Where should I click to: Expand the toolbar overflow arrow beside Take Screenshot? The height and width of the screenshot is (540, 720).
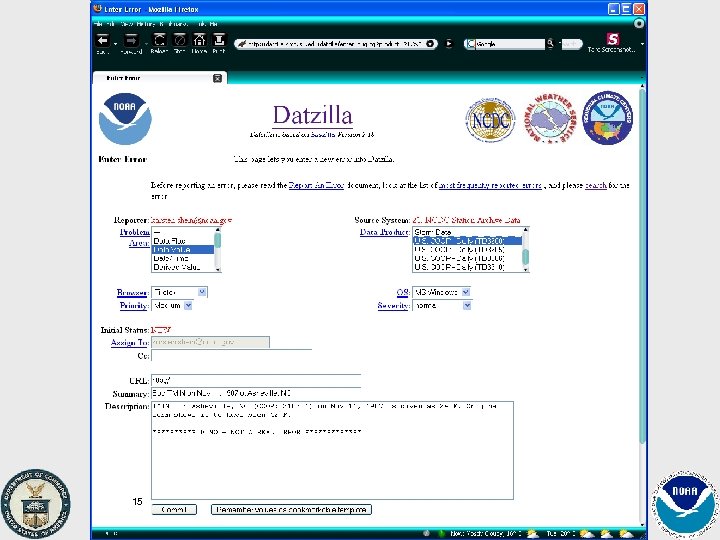tap(642, 44)
